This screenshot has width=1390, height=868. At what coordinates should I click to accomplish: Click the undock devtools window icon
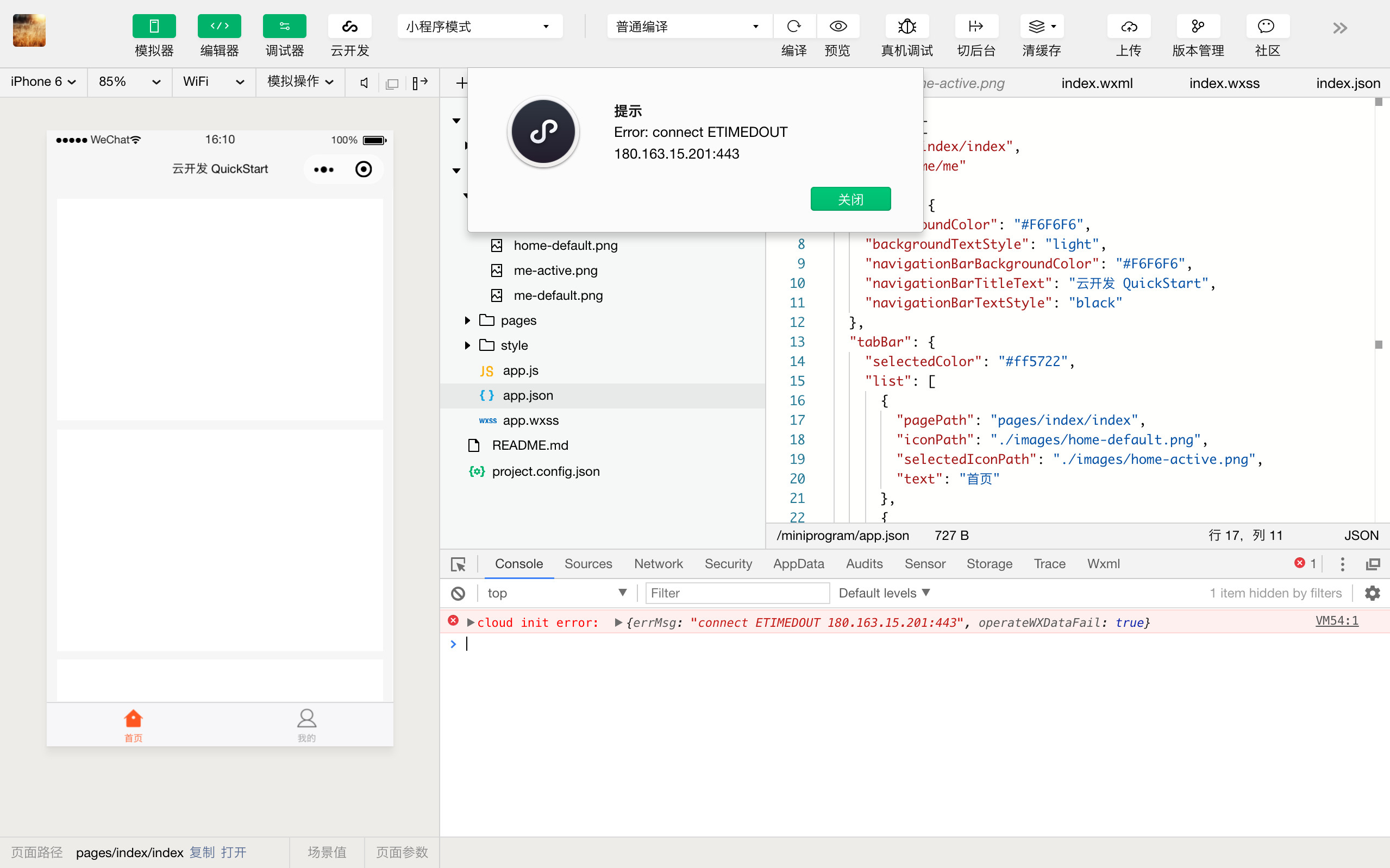1373,564
